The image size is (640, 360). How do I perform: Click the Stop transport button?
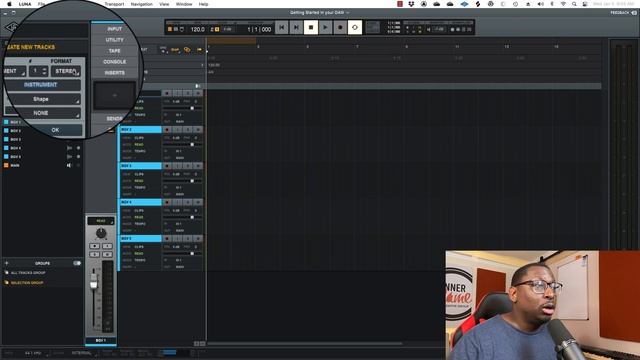[x=311, y=27]
